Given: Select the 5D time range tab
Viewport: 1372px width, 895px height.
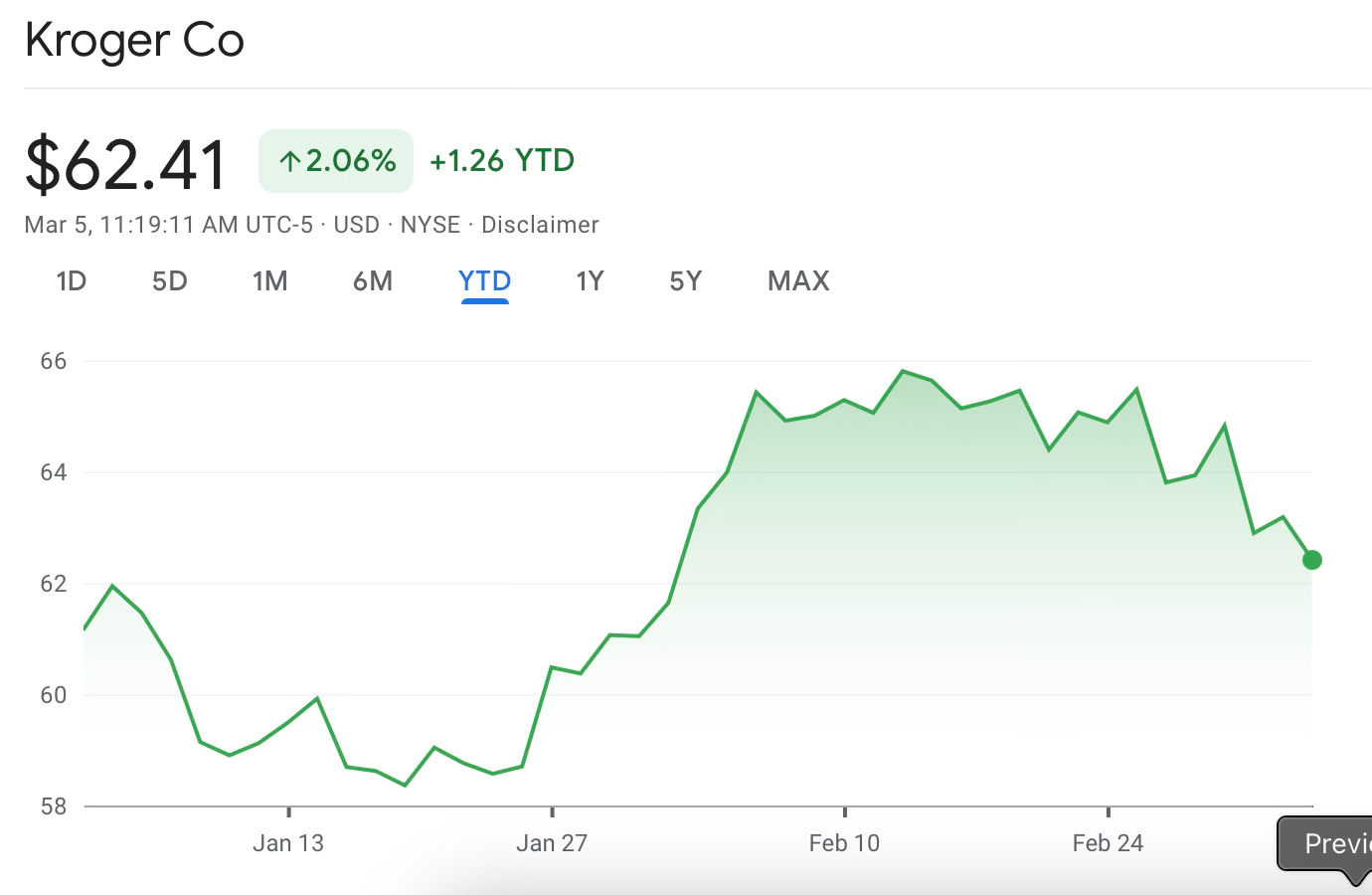Looking at the screenshot, I should click(x=170, y=281).
